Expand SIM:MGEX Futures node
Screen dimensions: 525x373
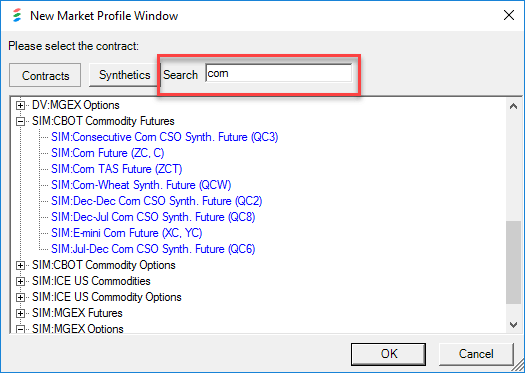[20, 313]
